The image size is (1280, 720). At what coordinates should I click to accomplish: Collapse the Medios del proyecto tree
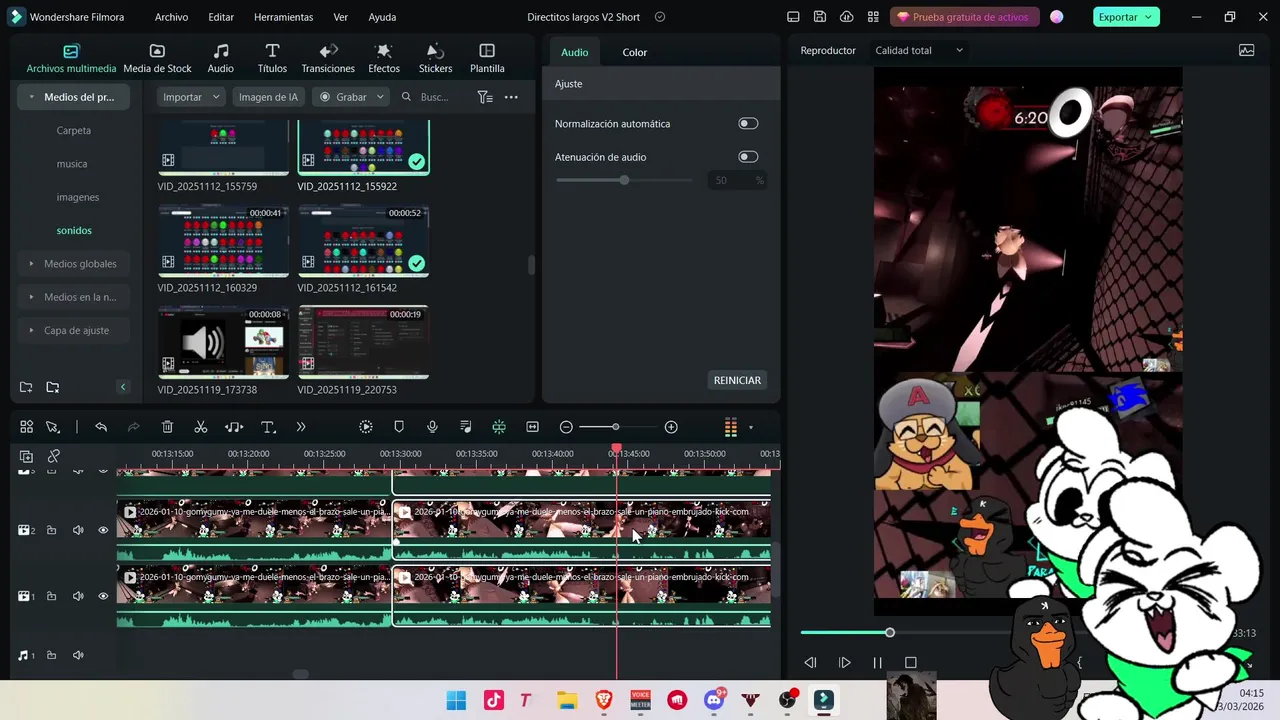(x=33, y=97)
